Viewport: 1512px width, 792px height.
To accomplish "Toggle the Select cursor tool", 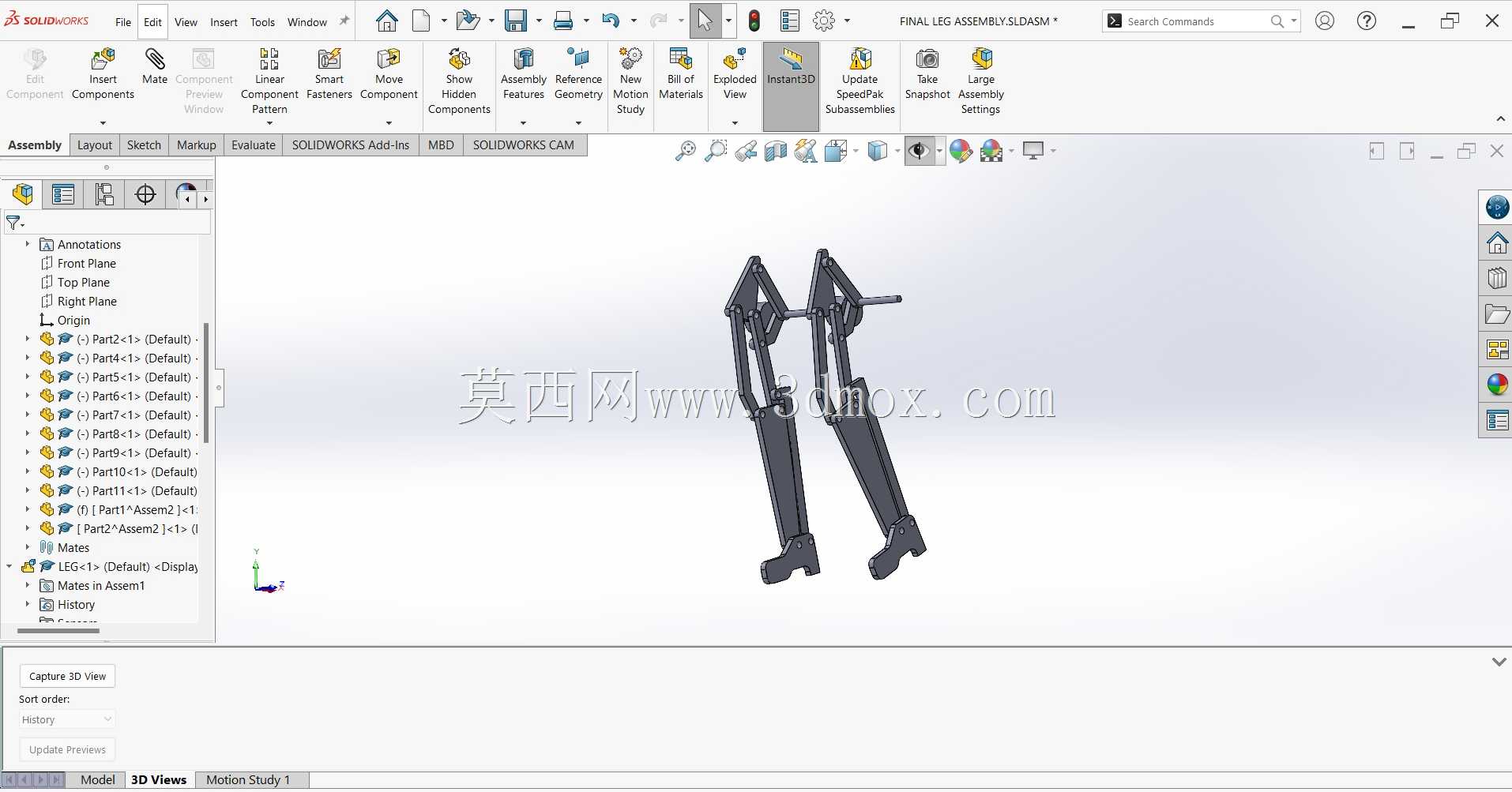I will pyautogui.click(x=705, y=21).
